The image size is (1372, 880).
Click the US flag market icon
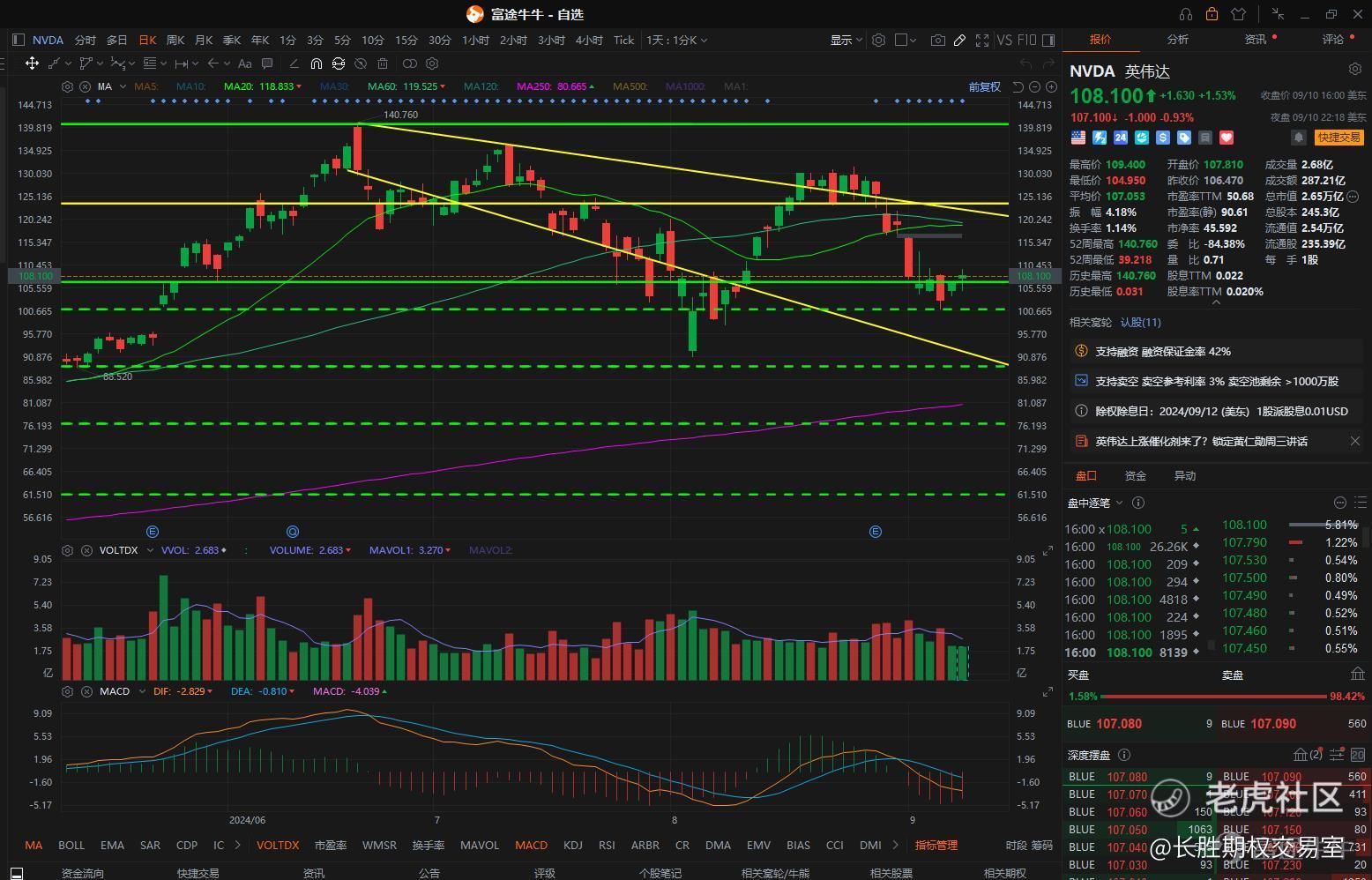point(1077,138)
